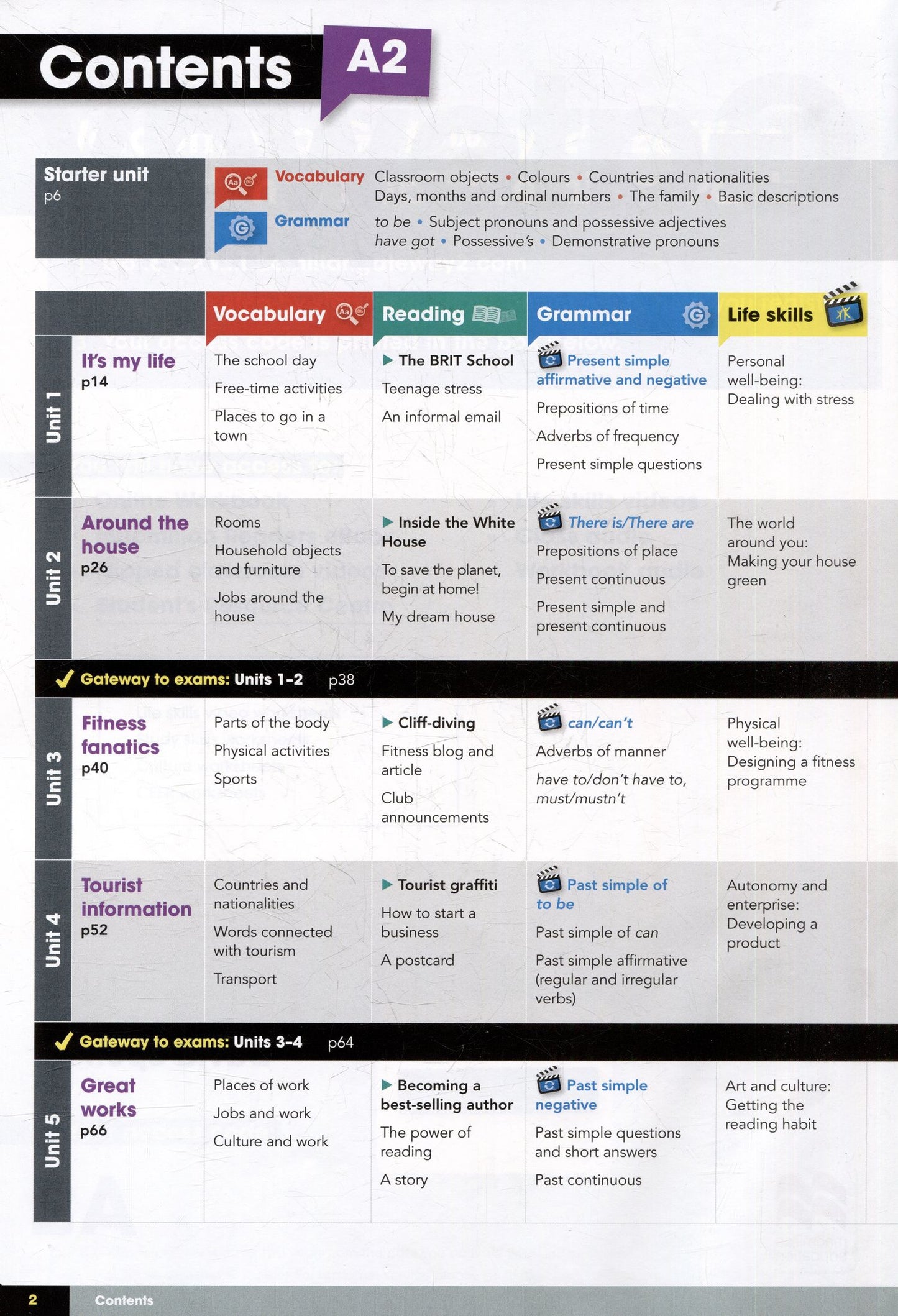Click the triangle arrow beside Tourist graffiti
The height and width of the screenshot is (1316, 898).
click(x=387, y=884)
